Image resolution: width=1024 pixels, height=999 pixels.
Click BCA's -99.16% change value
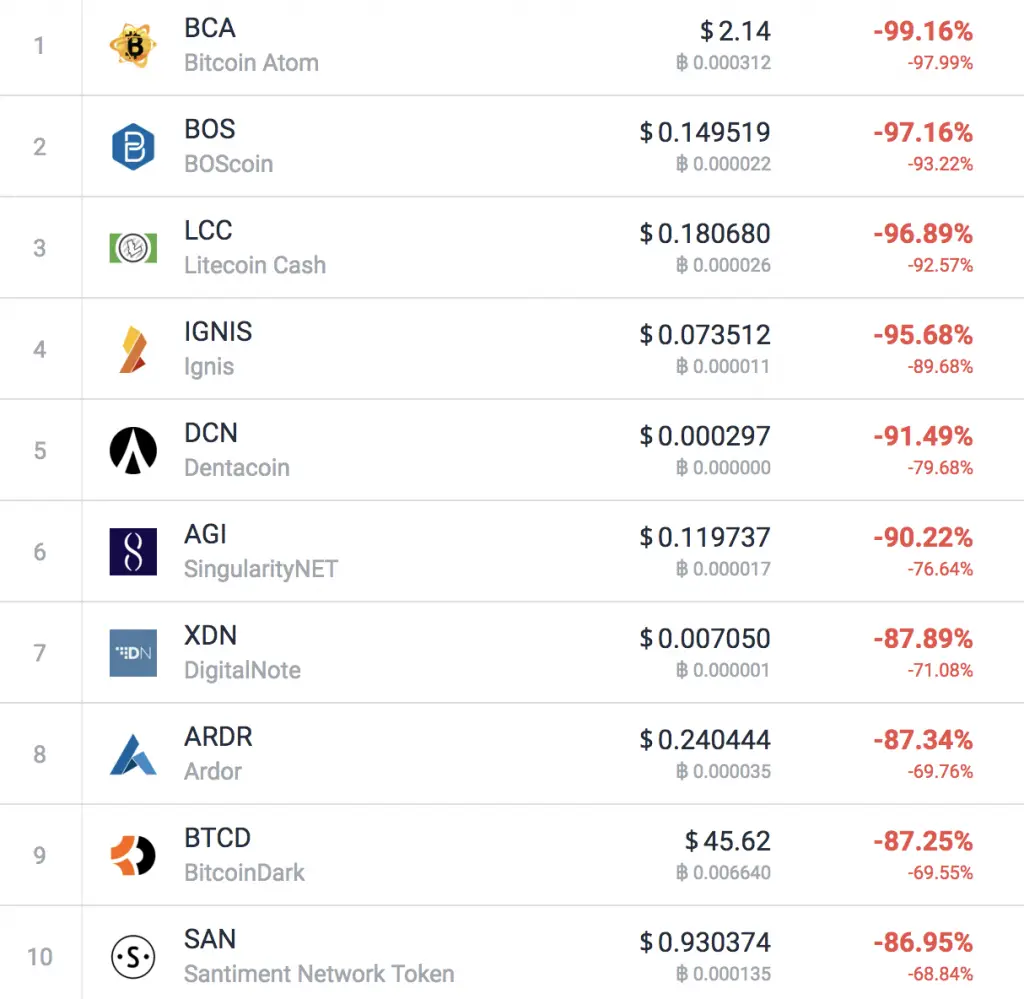(x=920, y=31)
